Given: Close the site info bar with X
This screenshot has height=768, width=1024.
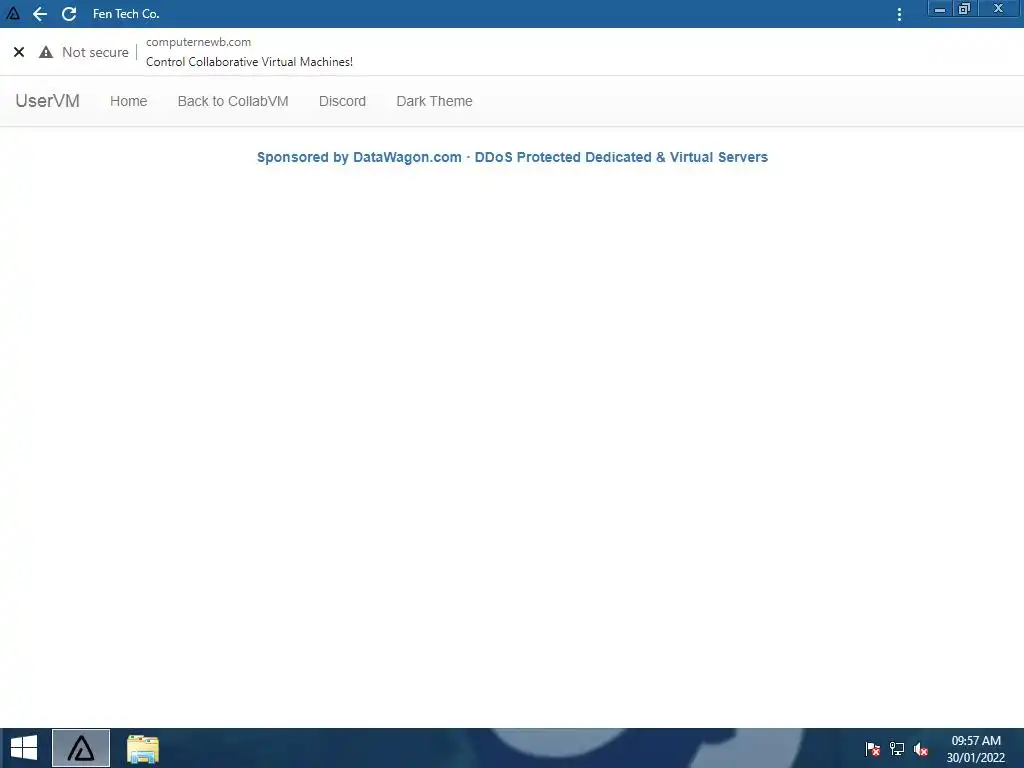Looking at the screenshot, I should [19, 52].
